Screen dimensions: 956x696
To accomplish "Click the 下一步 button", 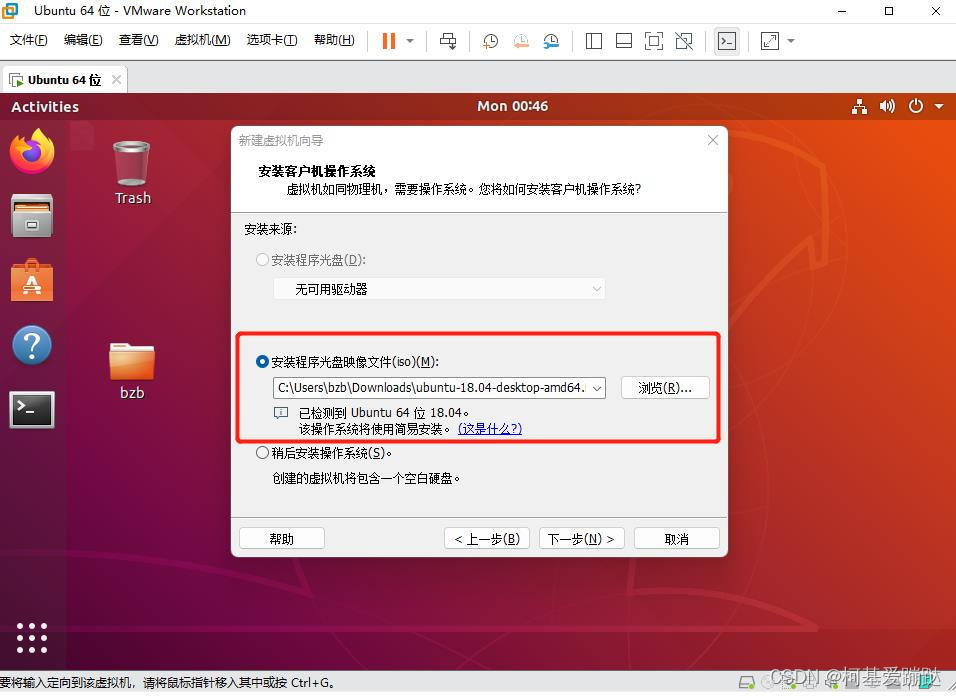I will pos(581,537).
